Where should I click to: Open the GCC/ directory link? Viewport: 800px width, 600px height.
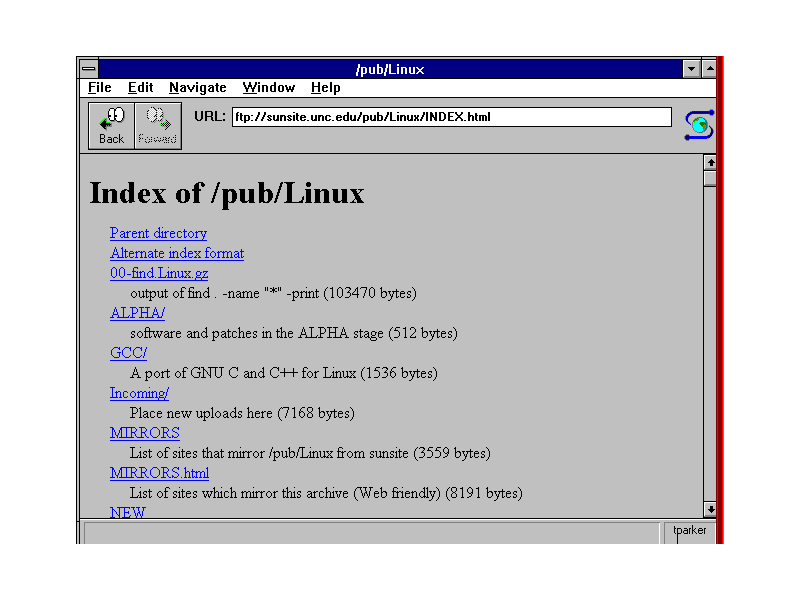click(x=128, y=353)
